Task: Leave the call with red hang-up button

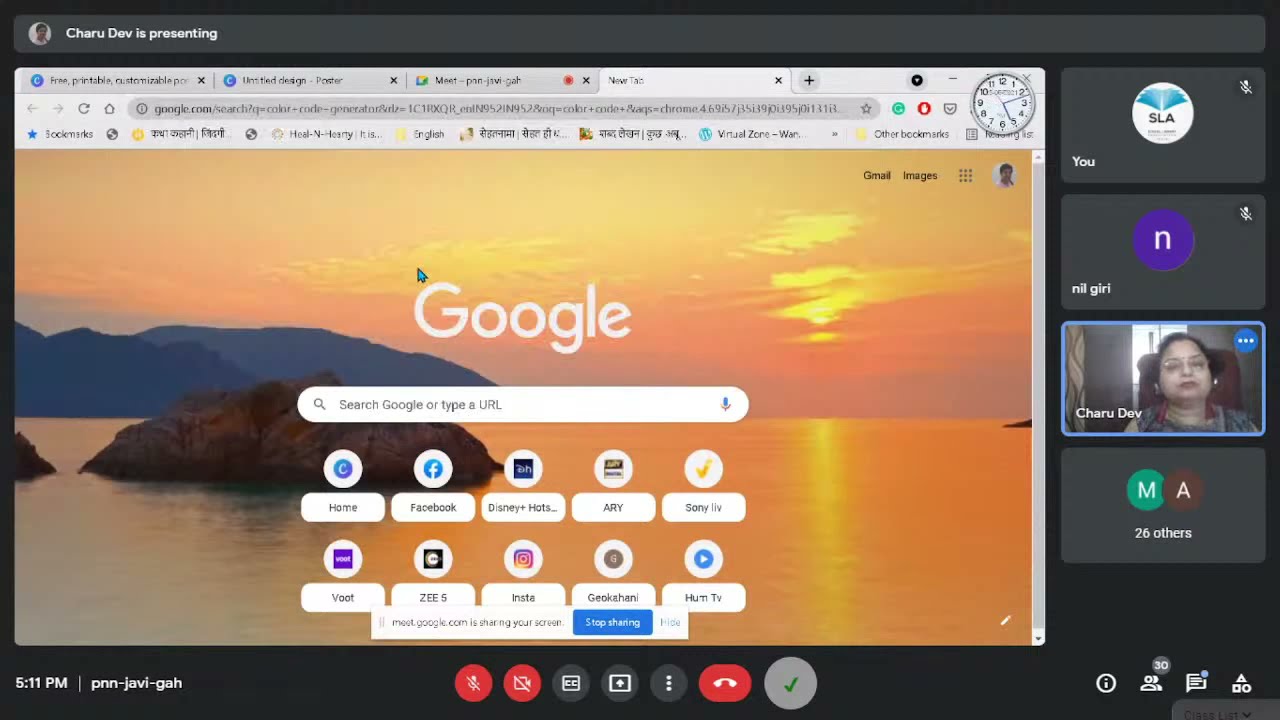Action: (x=725, y=683)
